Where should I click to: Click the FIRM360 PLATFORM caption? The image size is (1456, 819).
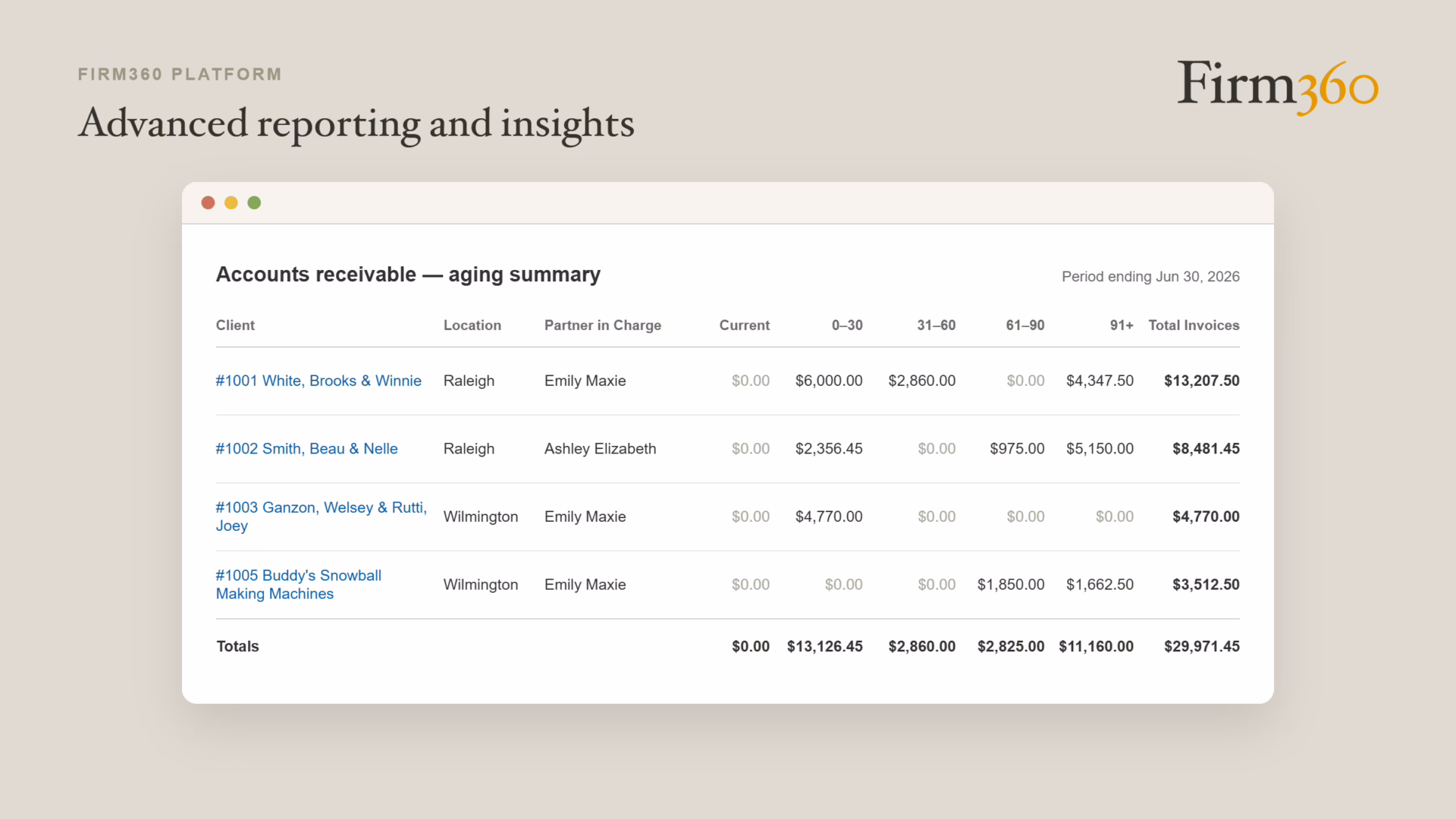pos(180,74)
